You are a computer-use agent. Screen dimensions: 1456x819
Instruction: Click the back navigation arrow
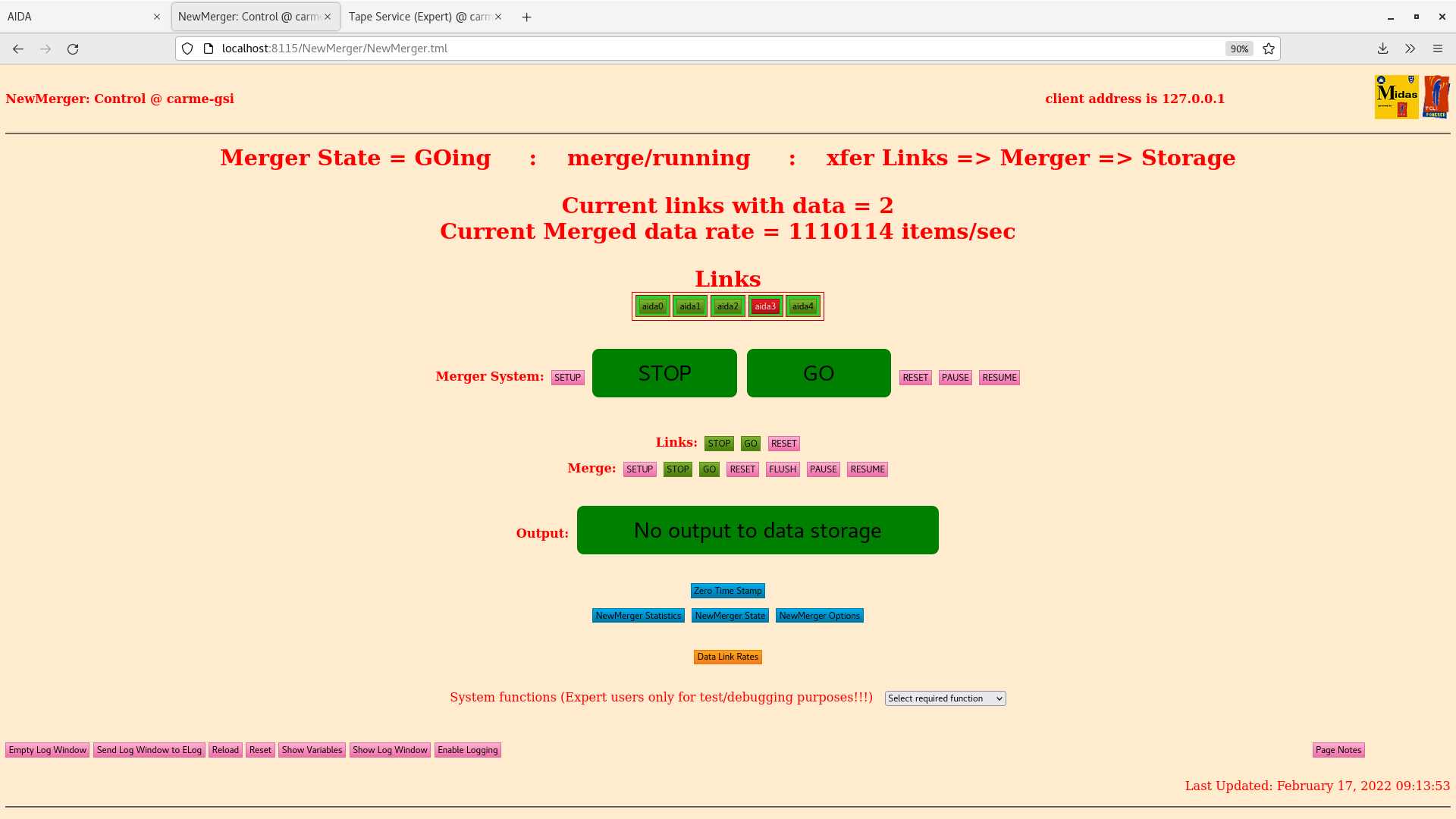pyautogui.click(x=18, y=49)
